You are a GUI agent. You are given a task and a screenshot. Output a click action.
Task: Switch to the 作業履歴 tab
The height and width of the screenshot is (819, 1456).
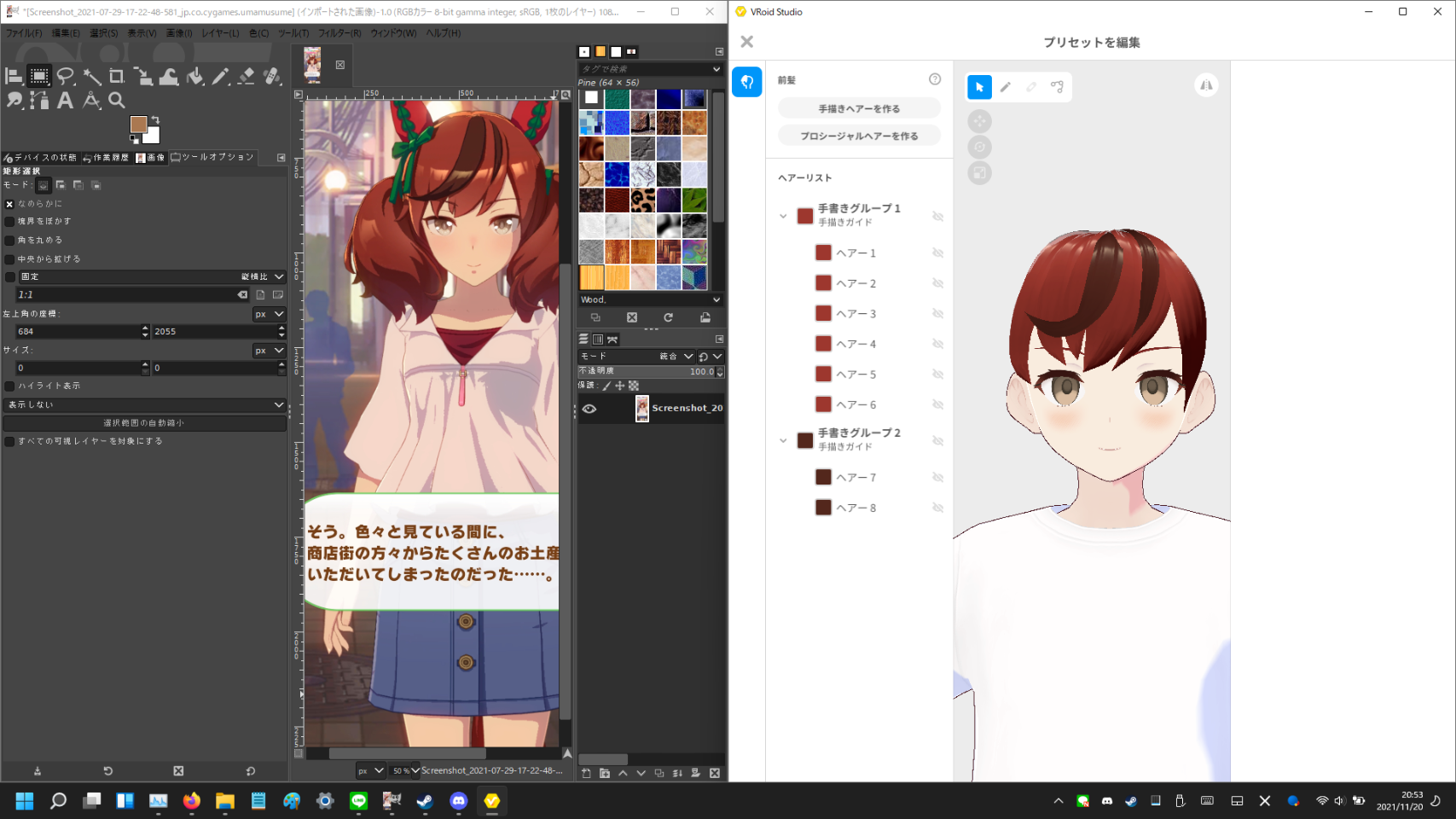tap(106, 158)
